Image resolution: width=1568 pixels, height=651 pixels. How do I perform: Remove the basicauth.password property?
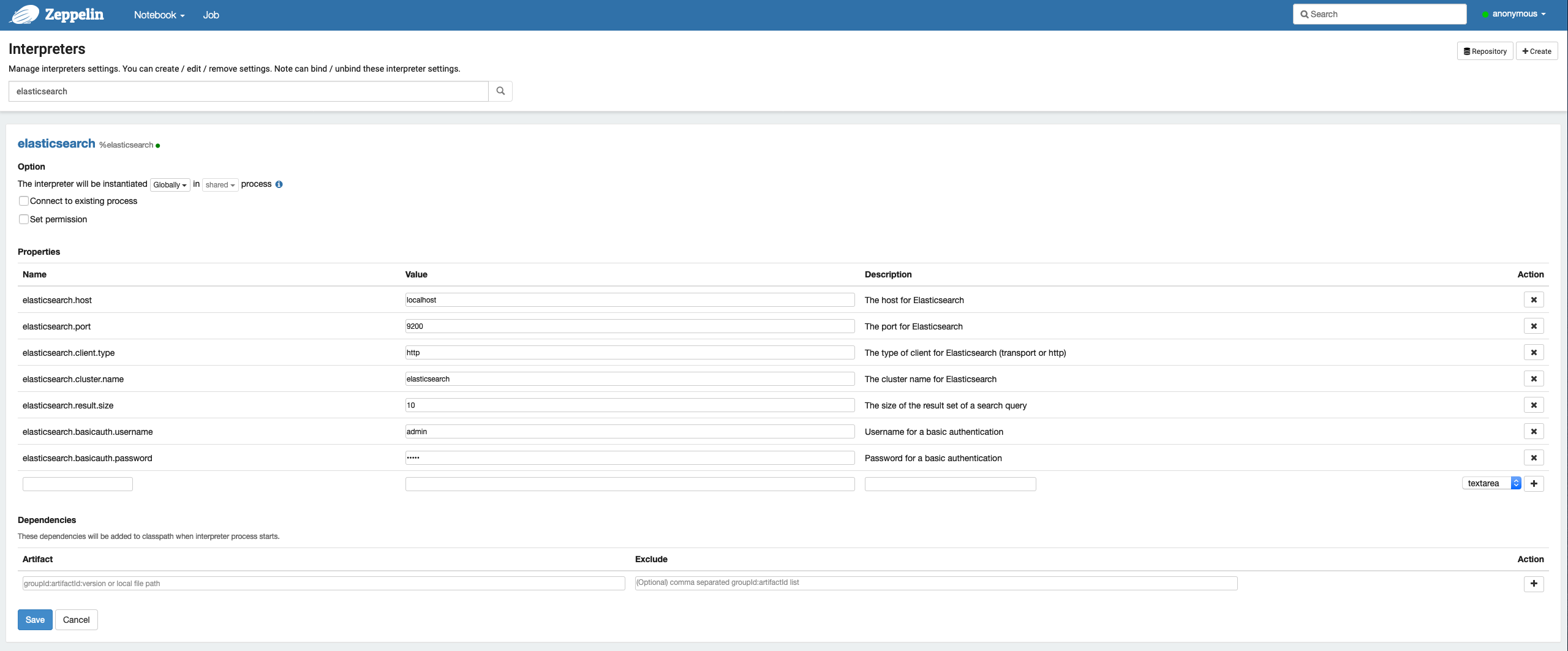tap(1534, 458)
